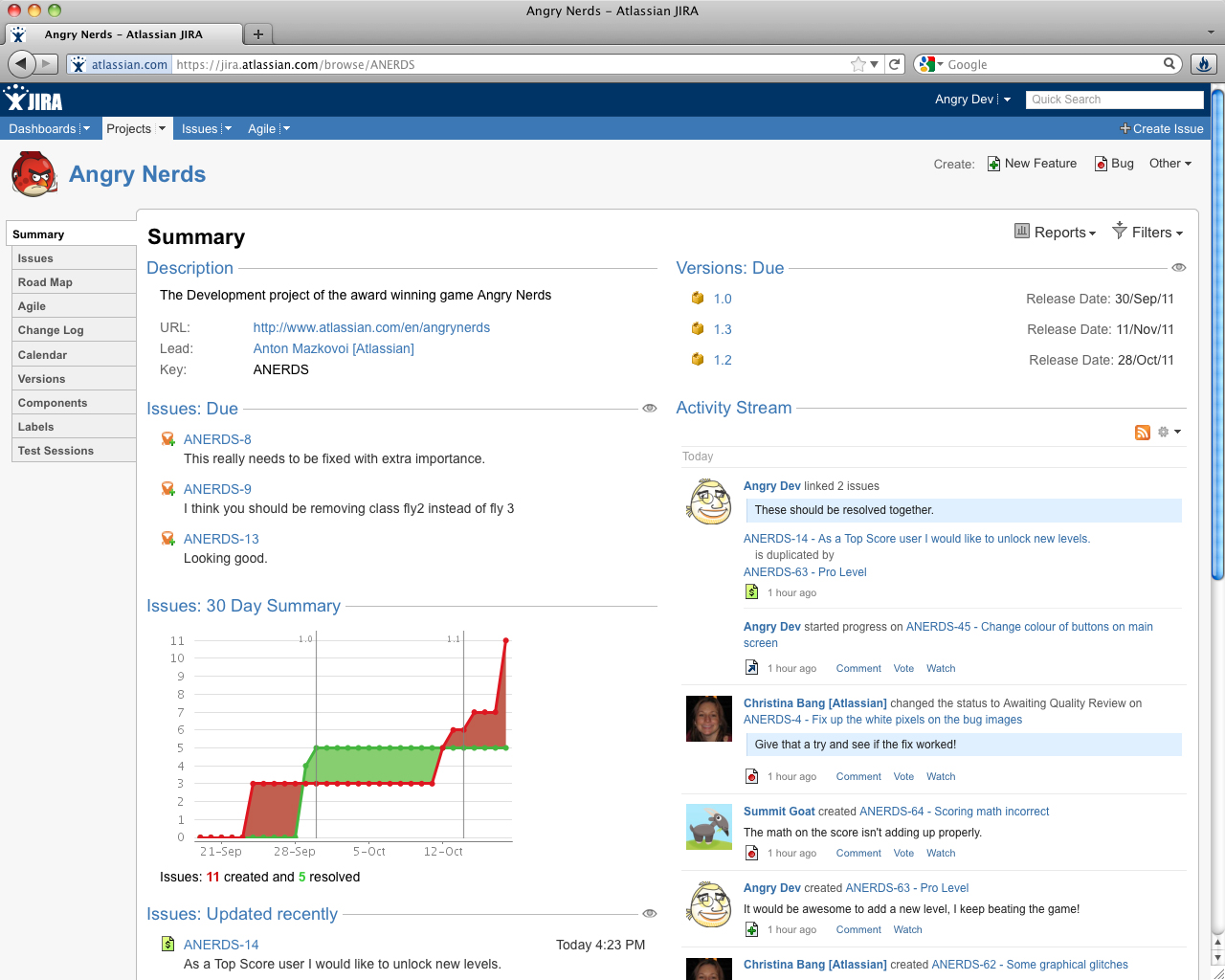Open Anton Mazkovoi lead profile link
The height and width of the screenshot is (980, 1225).
pos(333,348)
